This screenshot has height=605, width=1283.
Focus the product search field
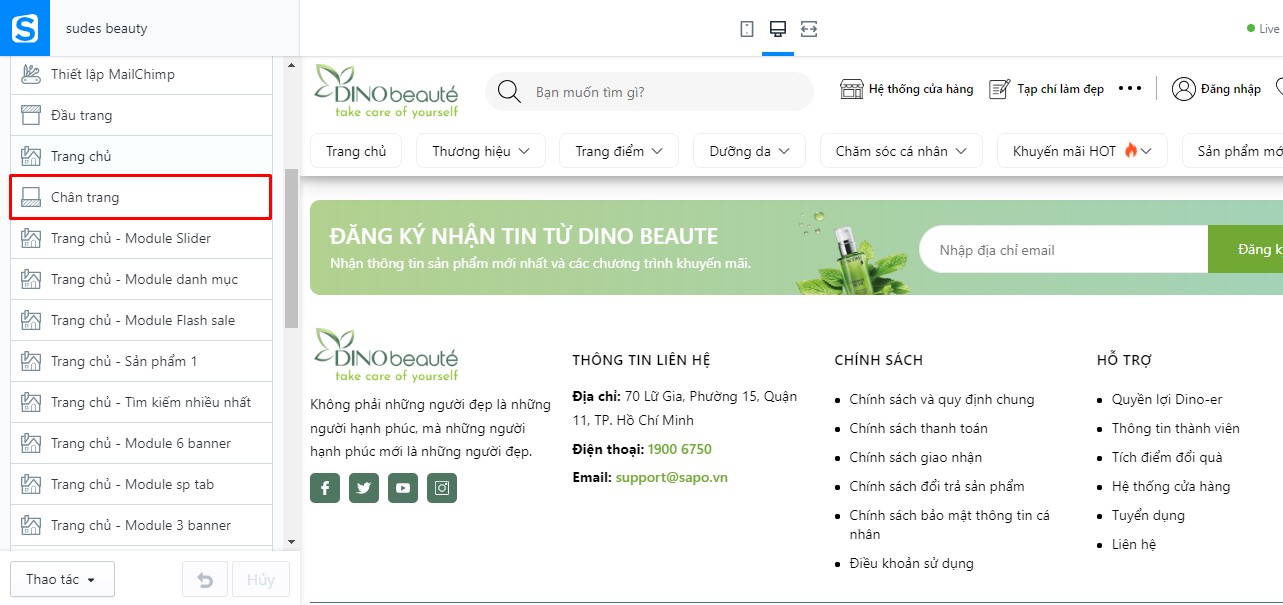tap(650, 92)
